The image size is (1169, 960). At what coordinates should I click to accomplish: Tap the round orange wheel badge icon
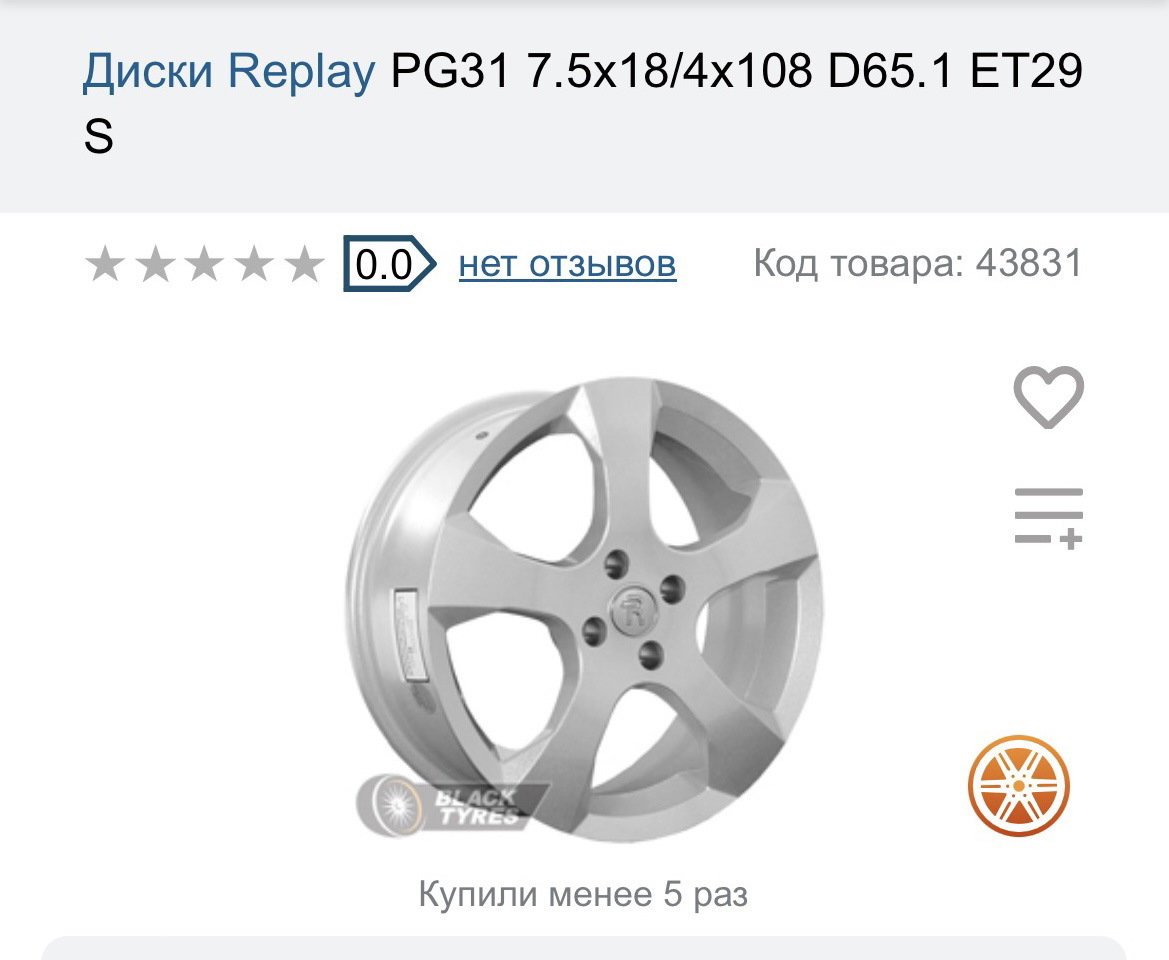[x=1018, y=784]
